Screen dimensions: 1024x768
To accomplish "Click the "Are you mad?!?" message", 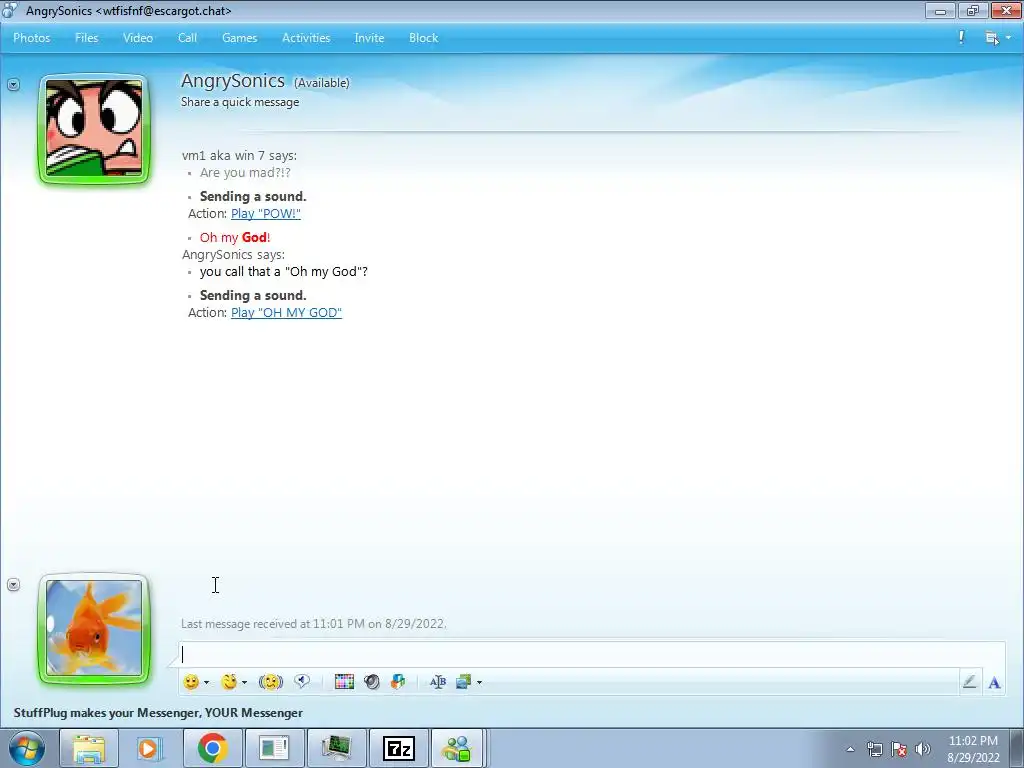I will (245, 173).
